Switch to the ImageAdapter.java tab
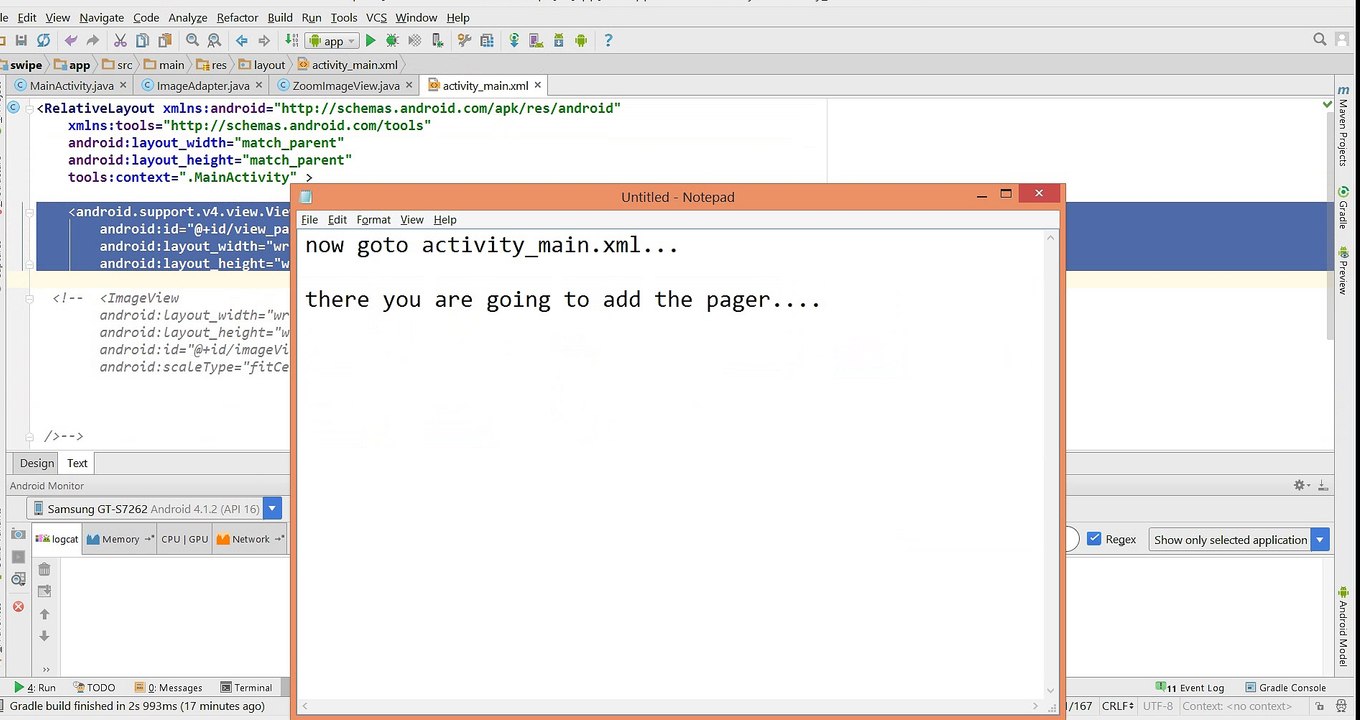This screenshot has width=1360, height=720. [202, 86]
